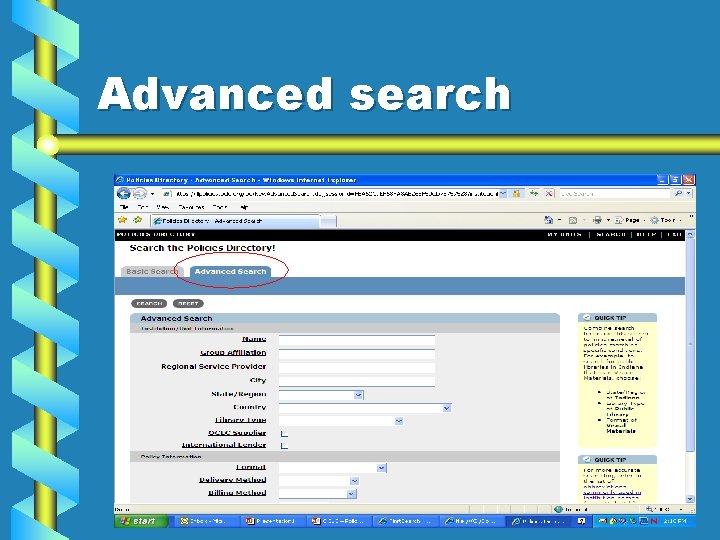
Task: Click the MY UNITS link in black header
Action: click(x=564, y=235)
